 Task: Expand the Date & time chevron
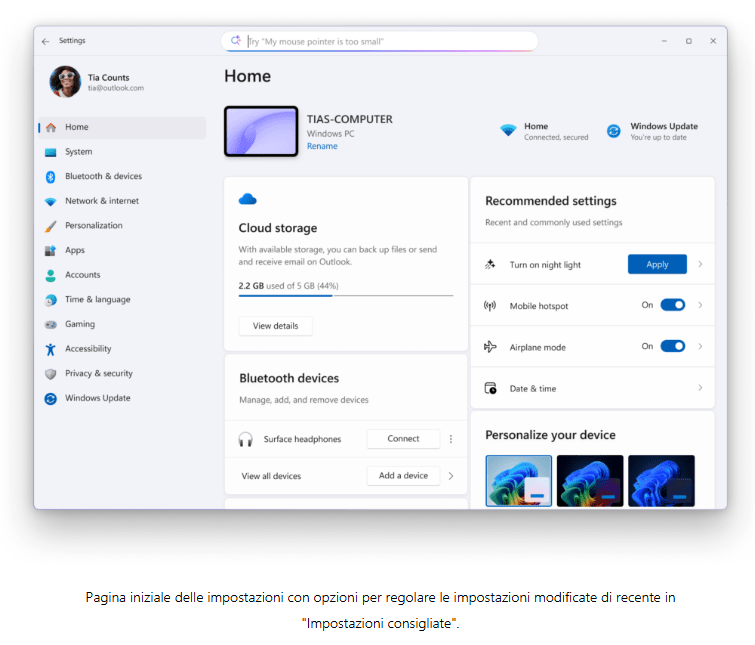(x=700, y=388)
